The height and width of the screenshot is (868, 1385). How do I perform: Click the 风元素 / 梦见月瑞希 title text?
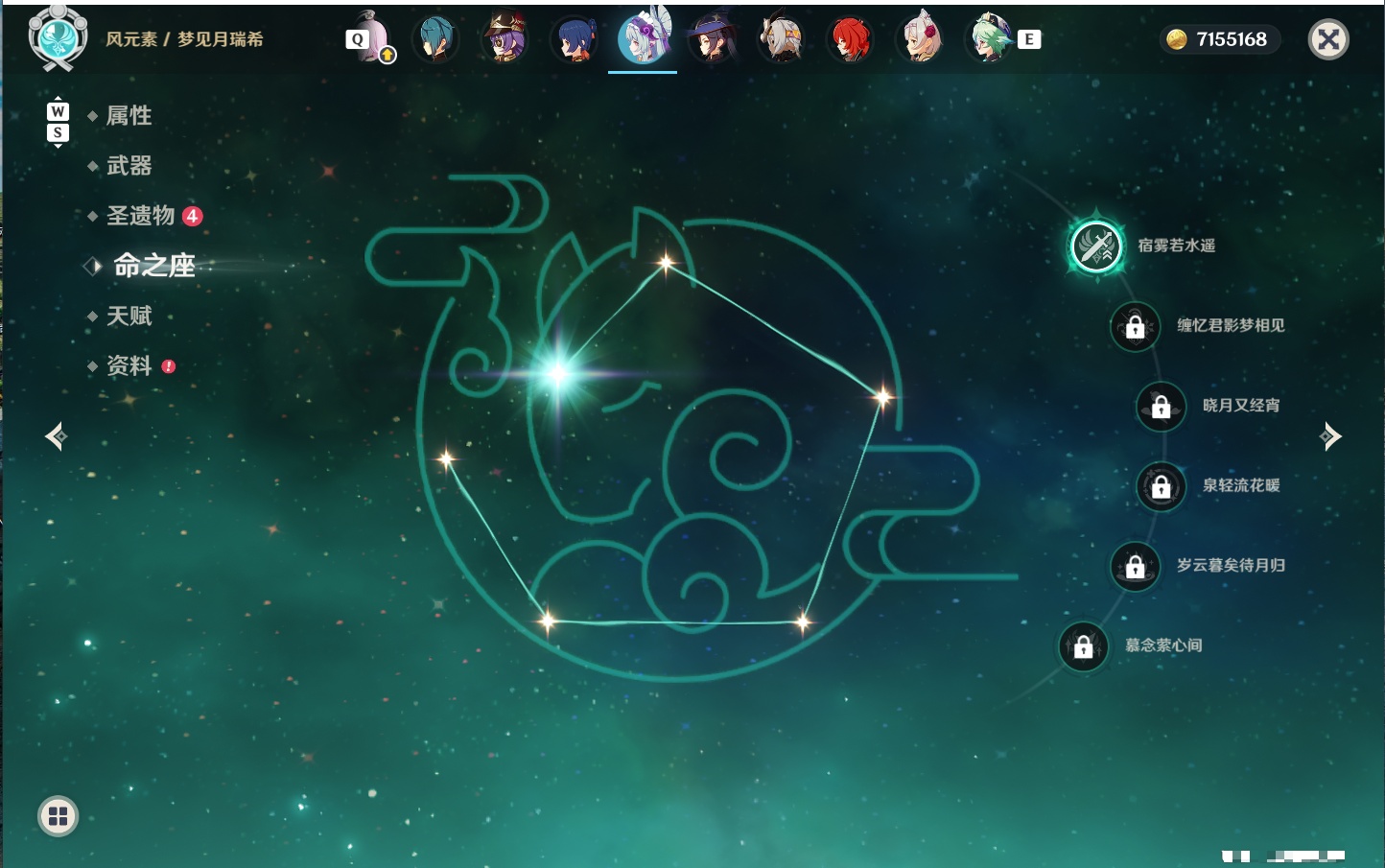click(184, 39)
